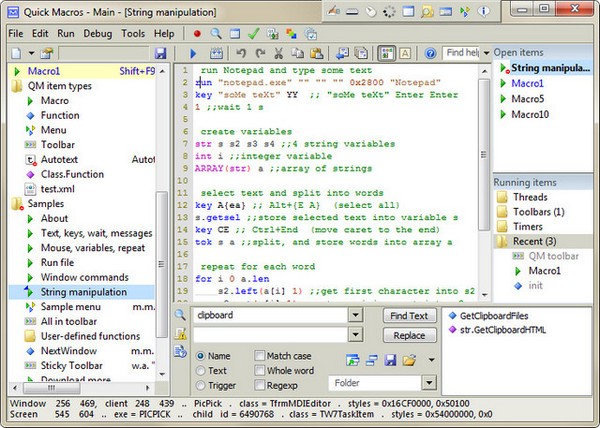Open the Tools menu

click(x=133, y=33)
